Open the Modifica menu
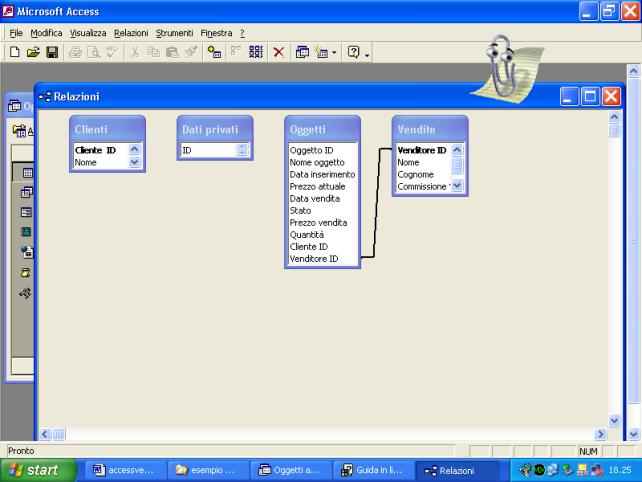 [x=46, y=33]
